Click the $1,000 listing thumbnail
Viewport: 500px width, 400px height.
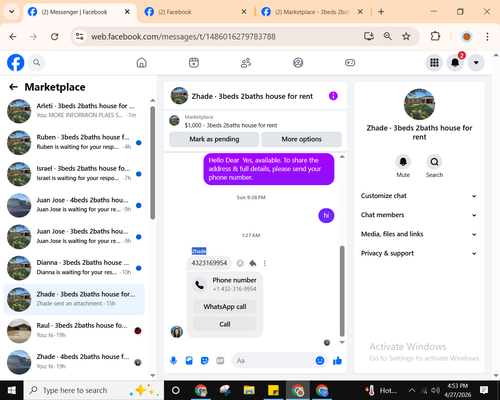pyautogui.click(x=174, y=120)
